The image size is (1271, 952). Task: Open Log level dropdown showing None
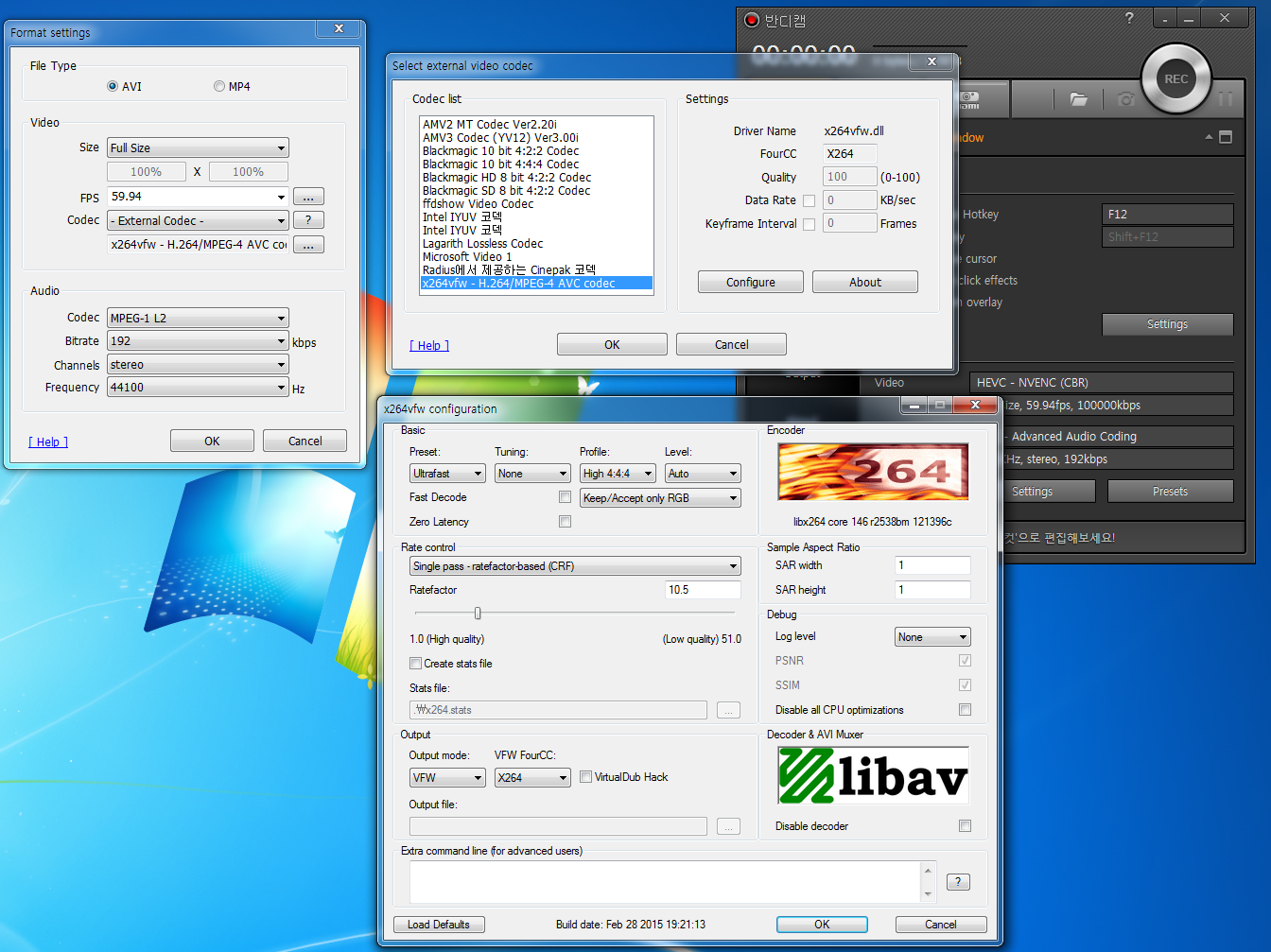[x=932, y=637]
